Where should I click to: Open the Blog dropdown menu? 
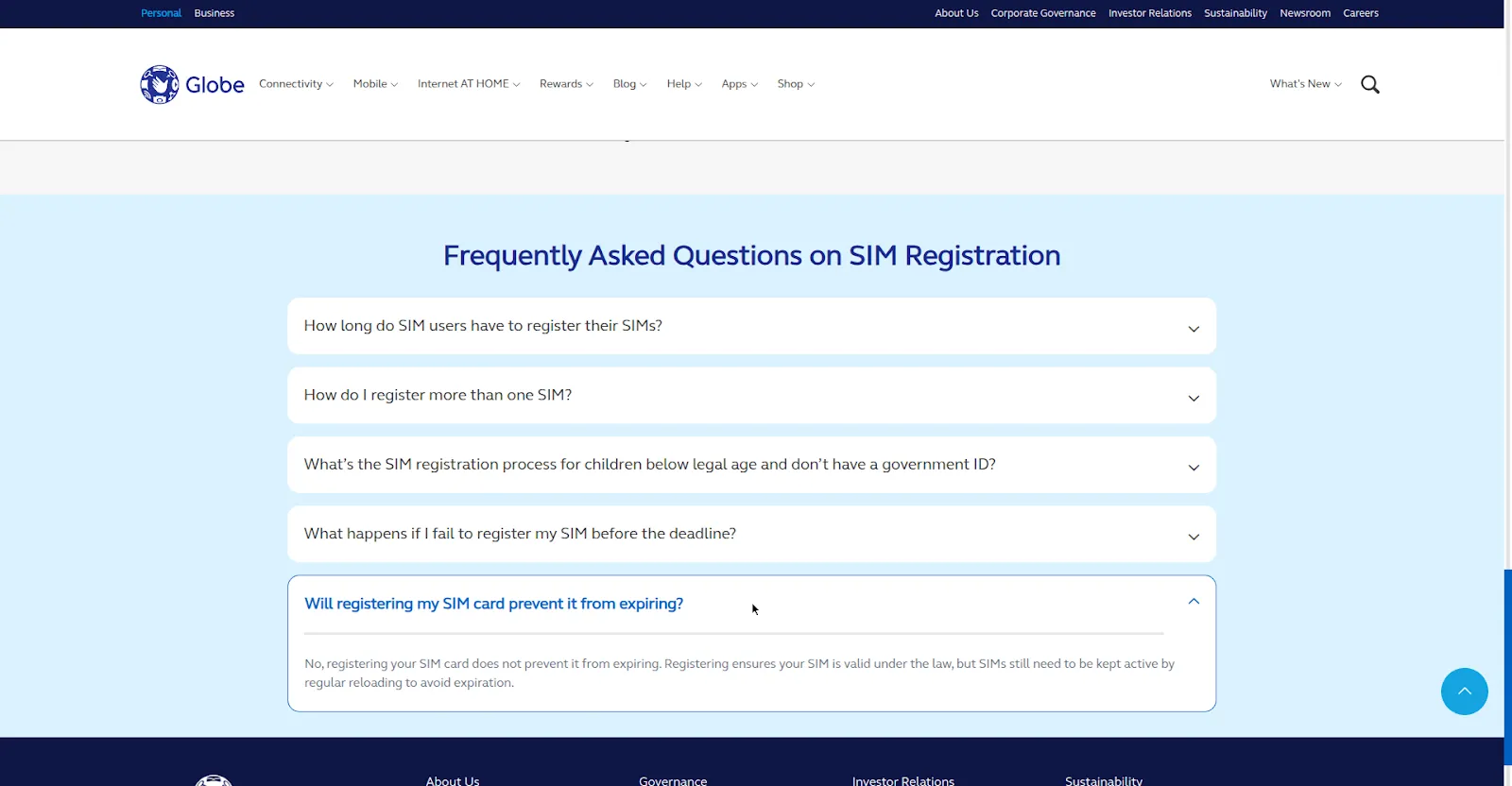coord(629,84)
